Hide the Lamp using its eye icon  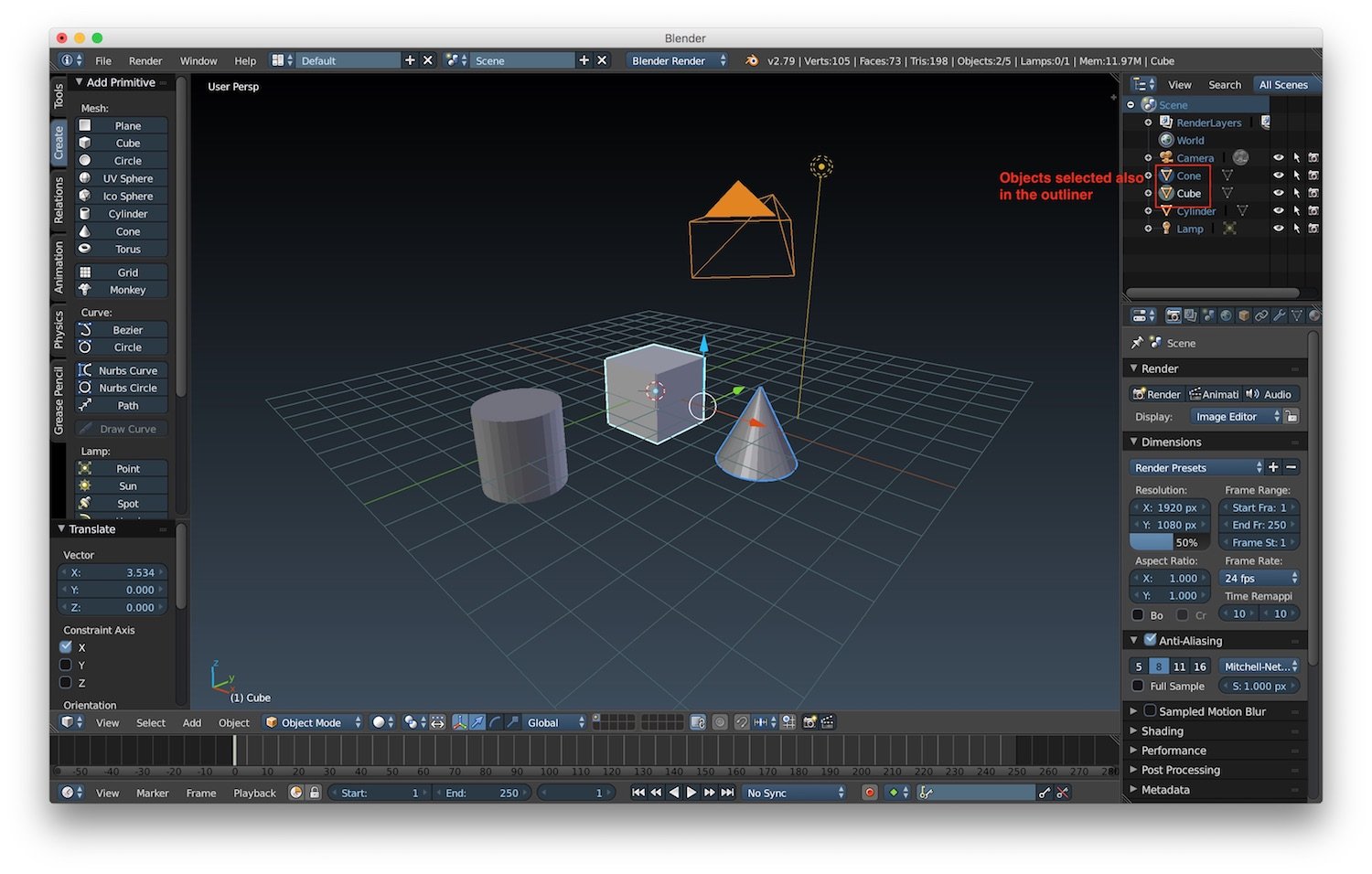click(x=1279, y=229)
